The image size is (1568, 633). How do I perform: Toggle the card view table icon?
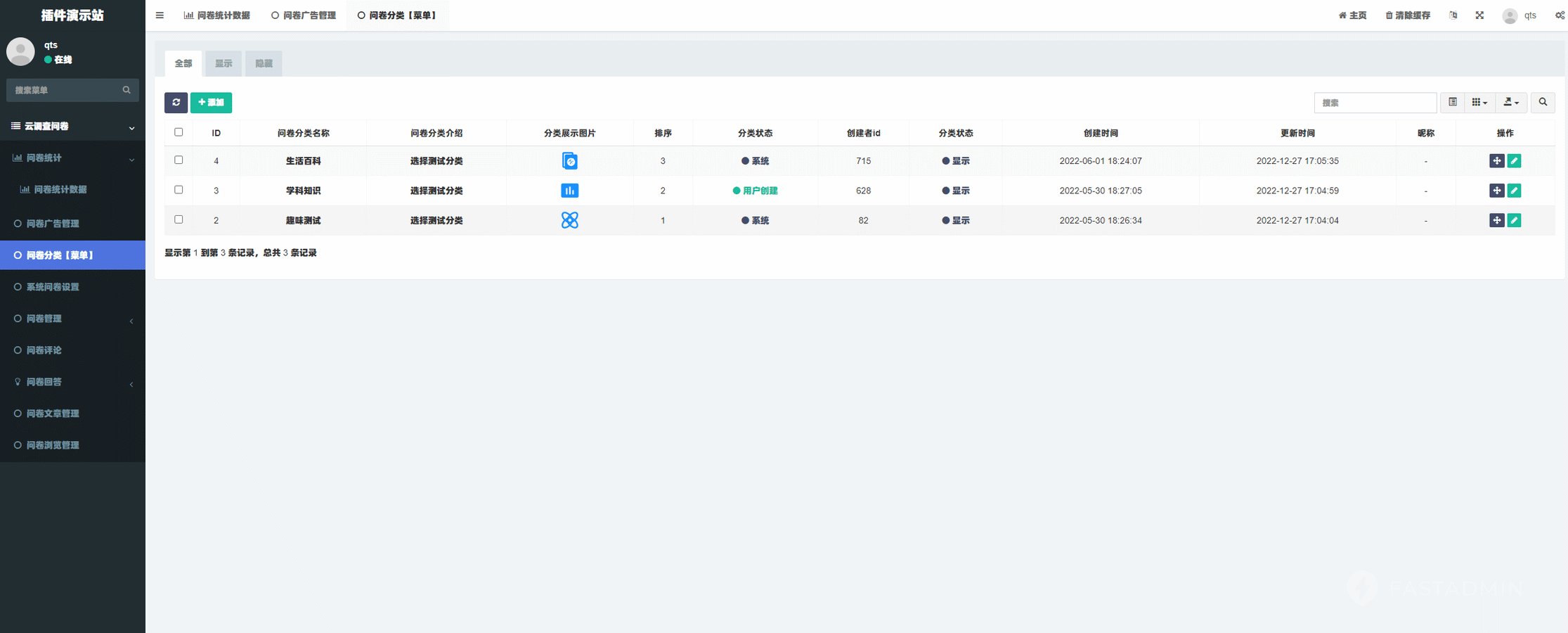pyautogui.click(x=1452, y=103)
